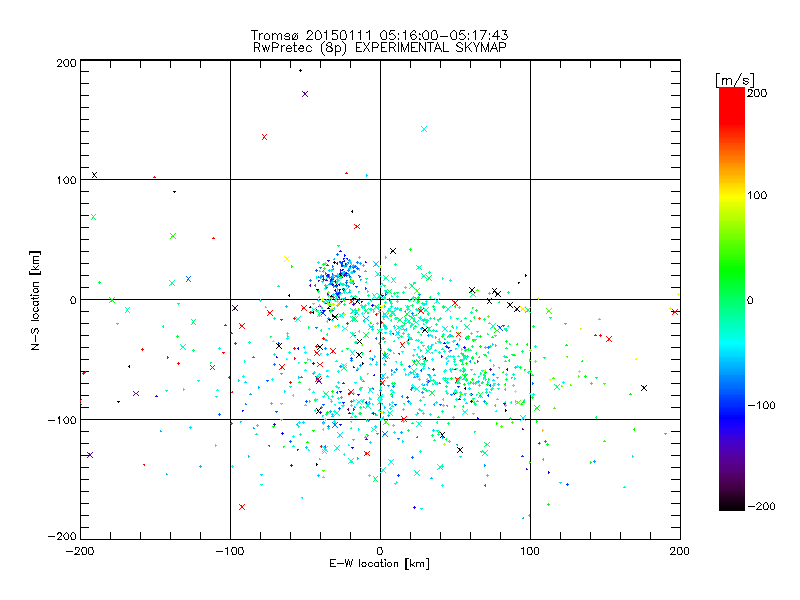The height and width of the screenshot is (600, 800).
Task: Click the x-axis tick label "0"
Action: [380, 551]
